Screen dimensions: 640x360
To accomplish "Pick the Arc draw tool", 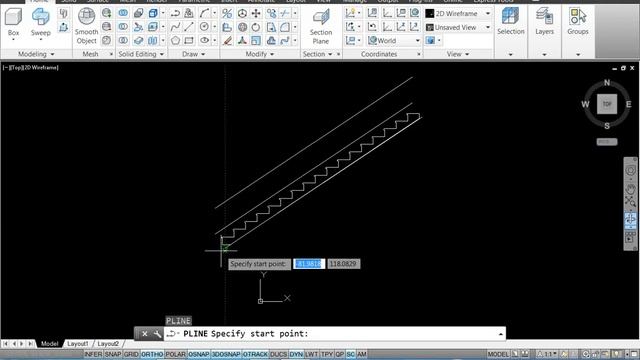I will 204,13.
